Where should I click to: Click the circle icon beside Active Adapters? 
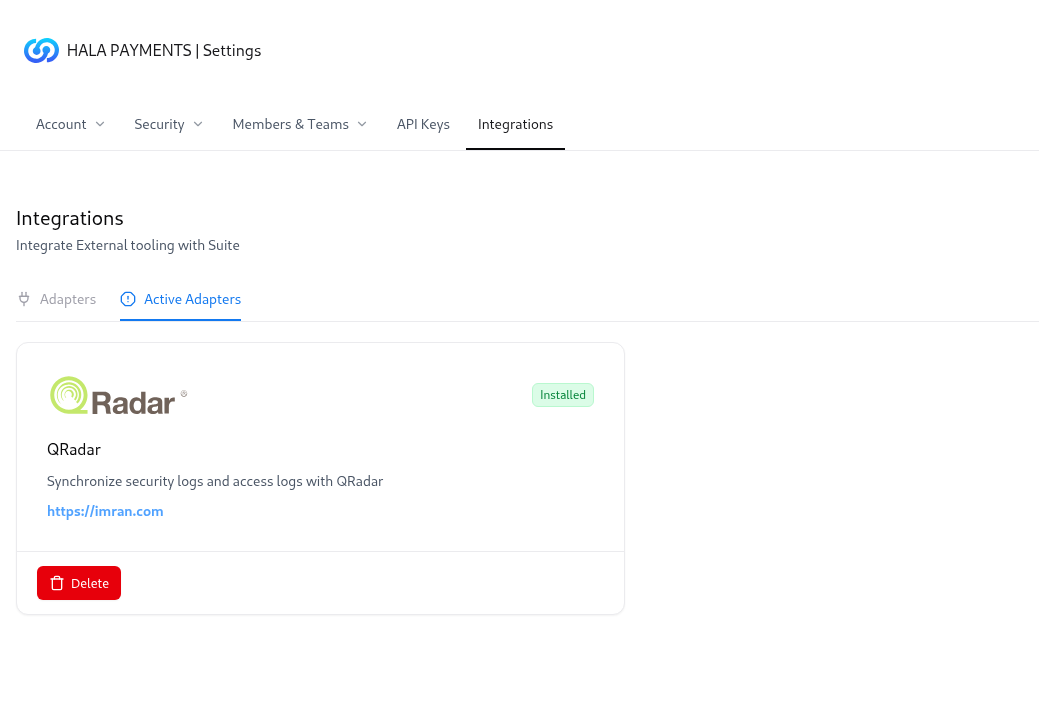(127, 299)
